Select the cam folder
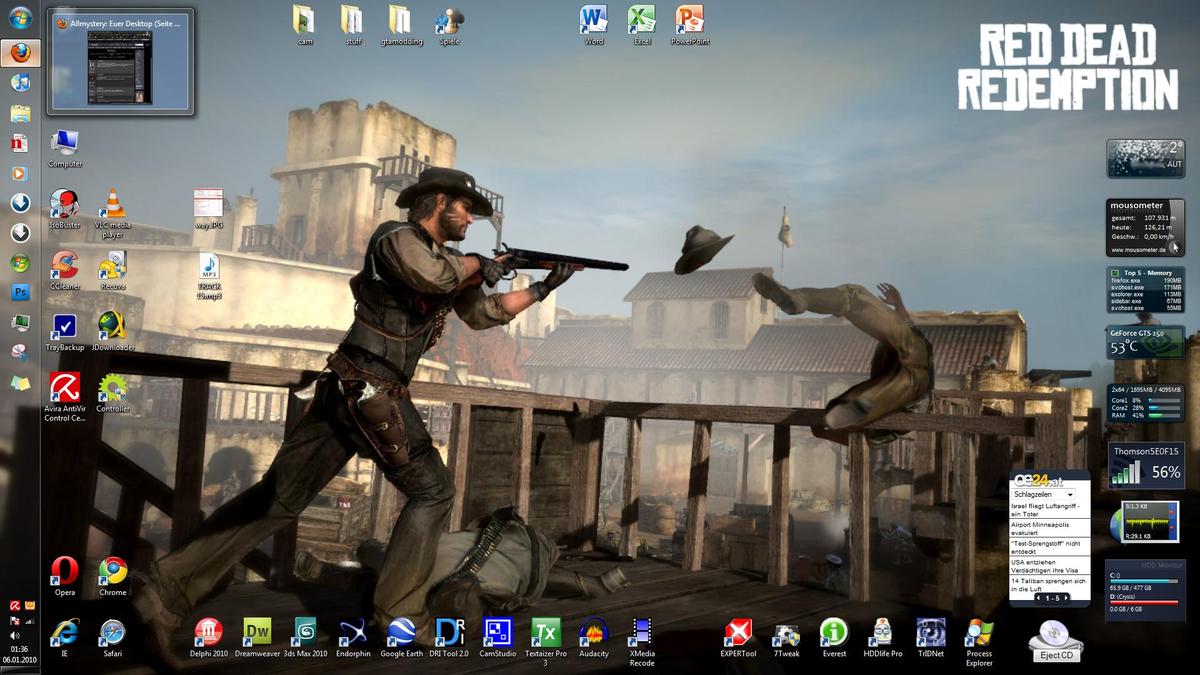Viewport: 1200px width, 675px height. click(305, 24)
